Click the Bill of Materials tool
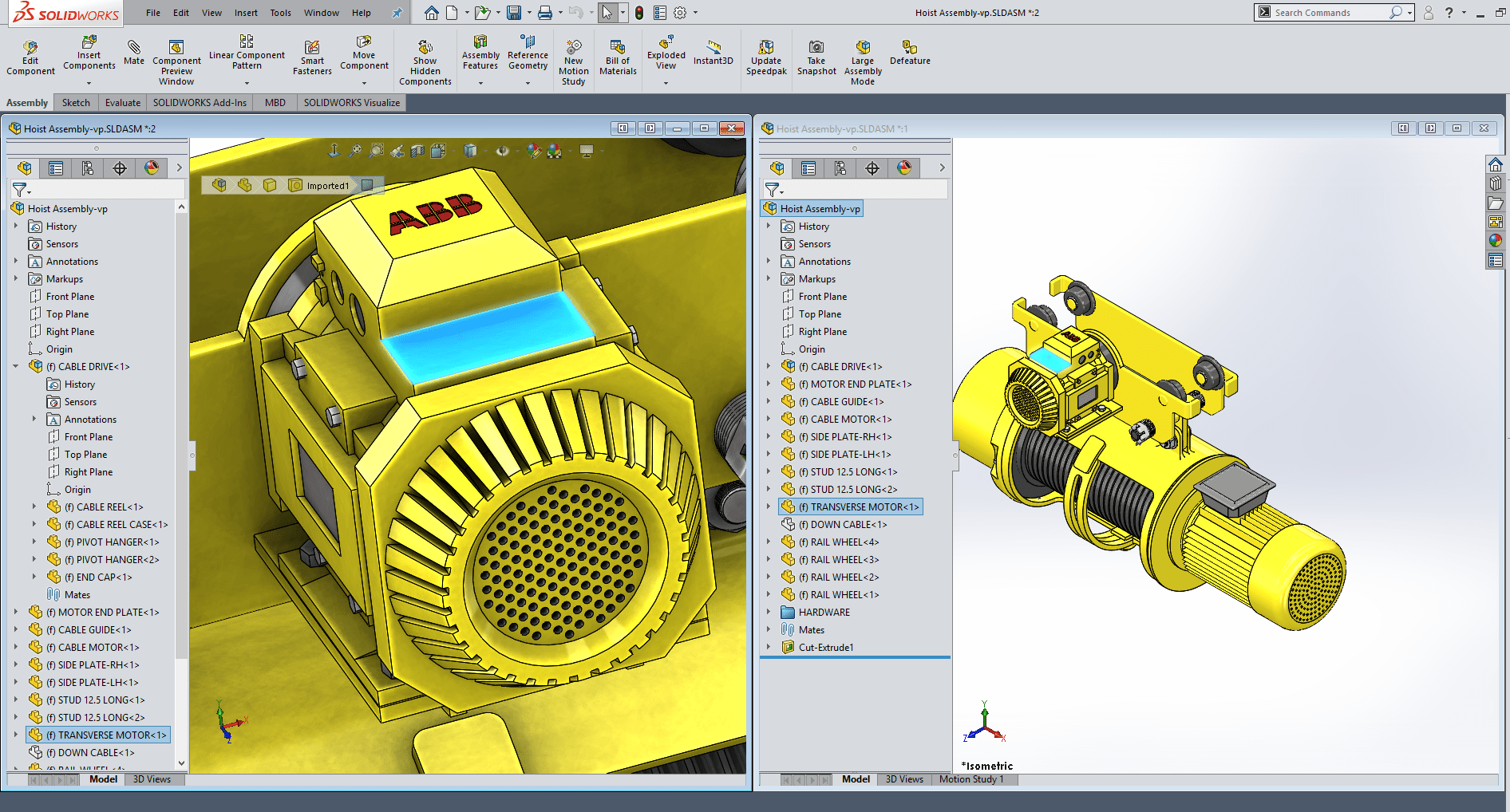 click(x=618, y=58)
